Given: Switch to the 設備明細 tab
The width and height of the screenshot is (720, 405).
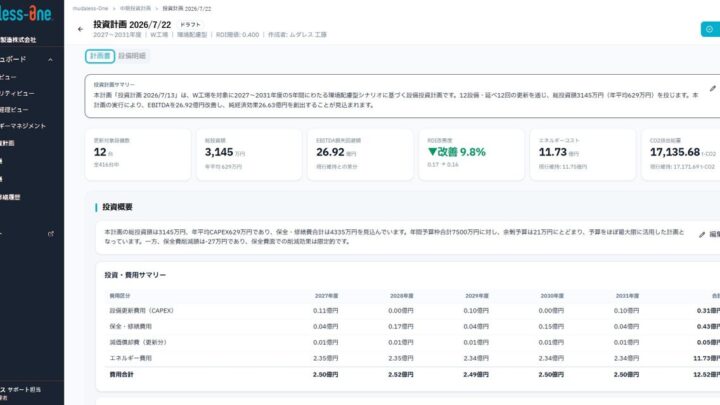Looking at the screenshot, I should [132, 56].
